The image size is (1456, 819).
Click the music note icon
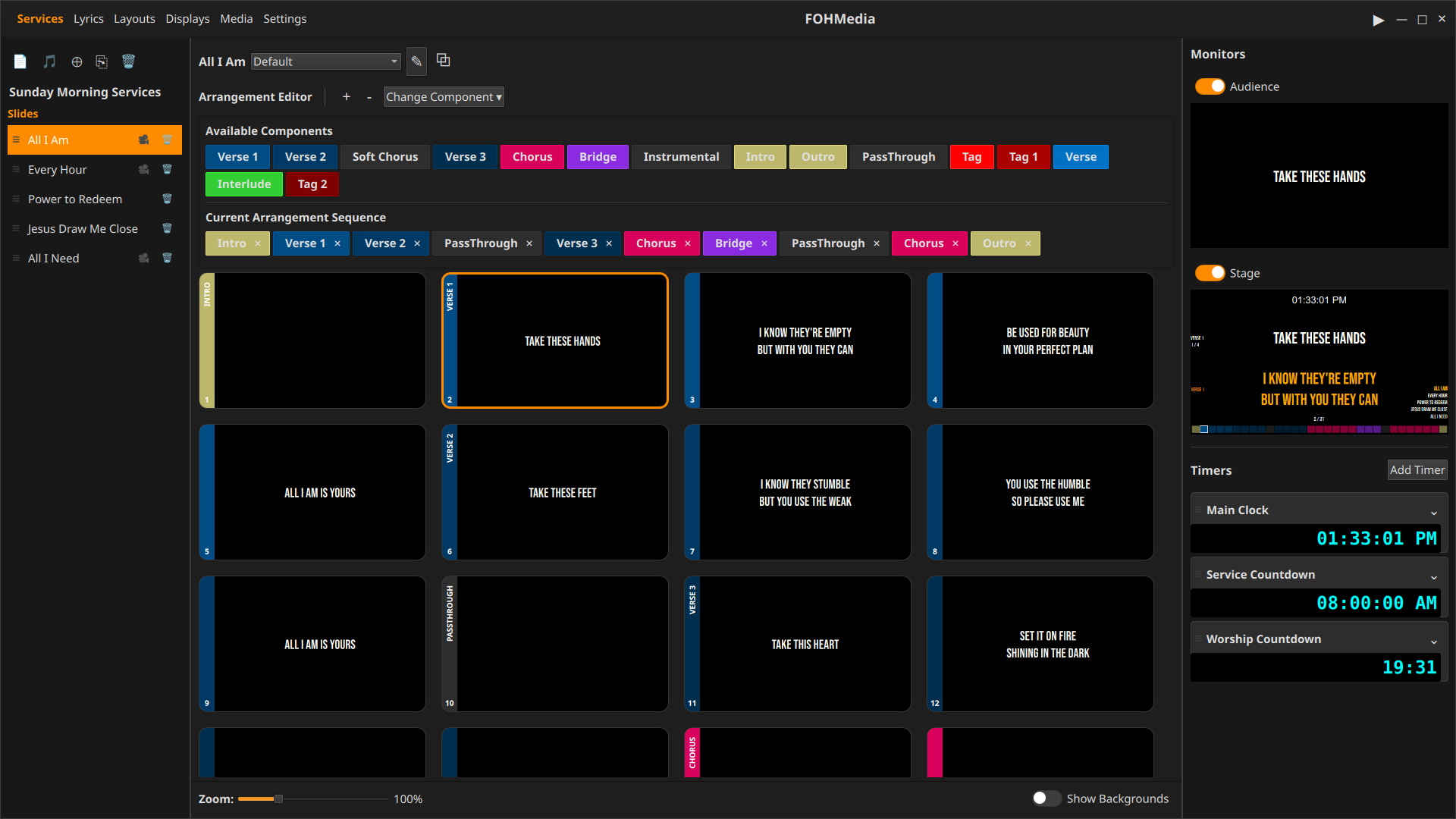[49, 61]
